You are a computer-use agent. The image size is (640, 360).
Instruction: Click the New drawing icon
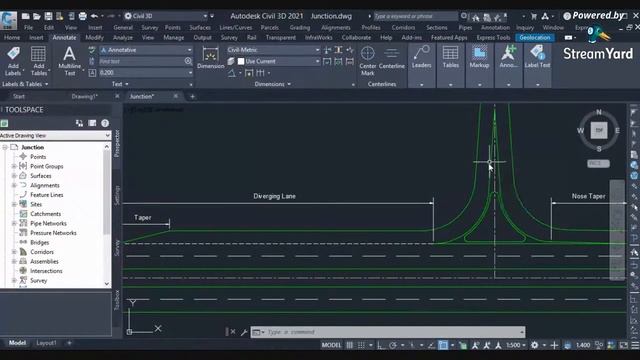[25, 16]
